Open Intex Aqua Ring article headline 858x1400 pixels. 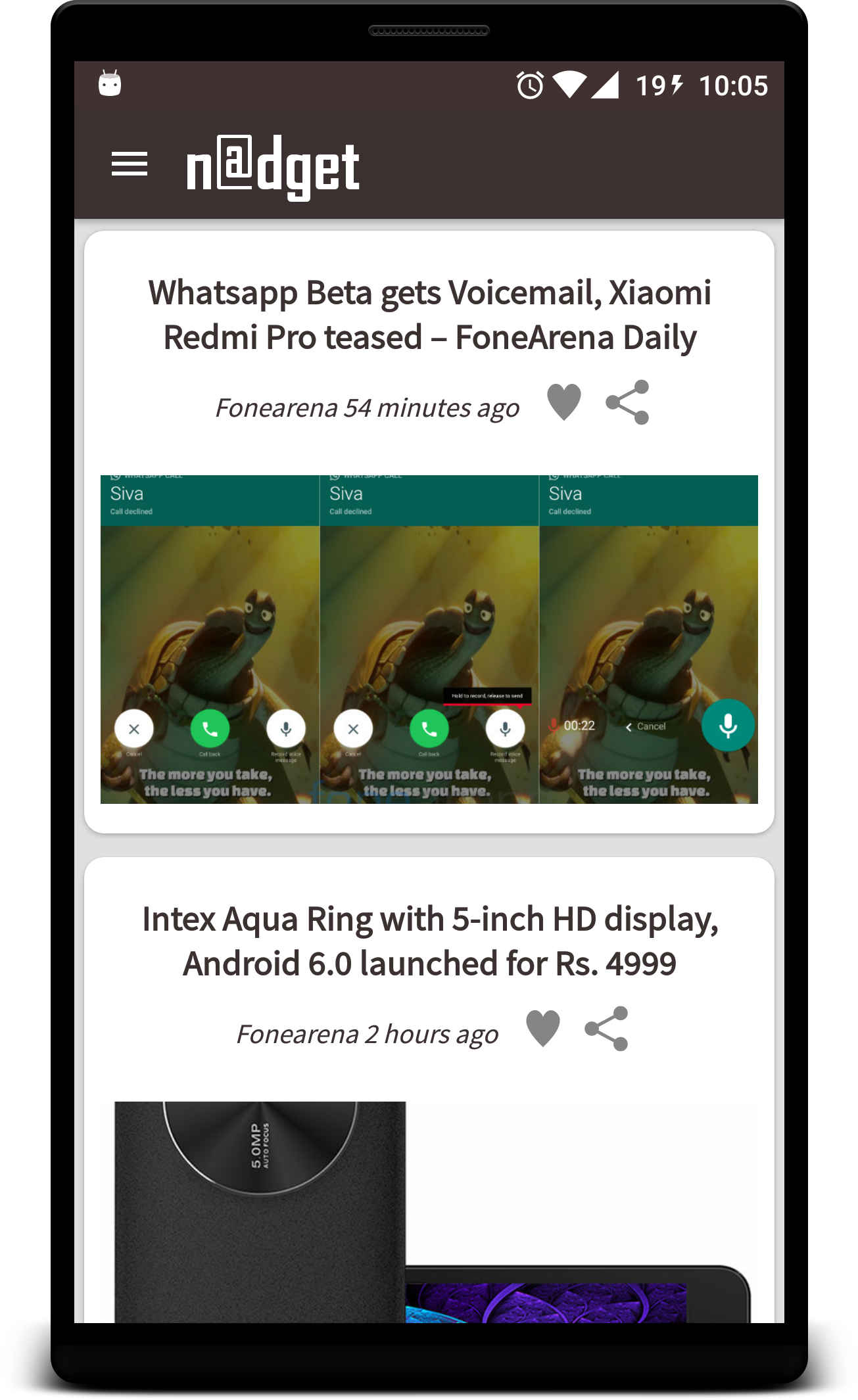[x=429, y=941]
